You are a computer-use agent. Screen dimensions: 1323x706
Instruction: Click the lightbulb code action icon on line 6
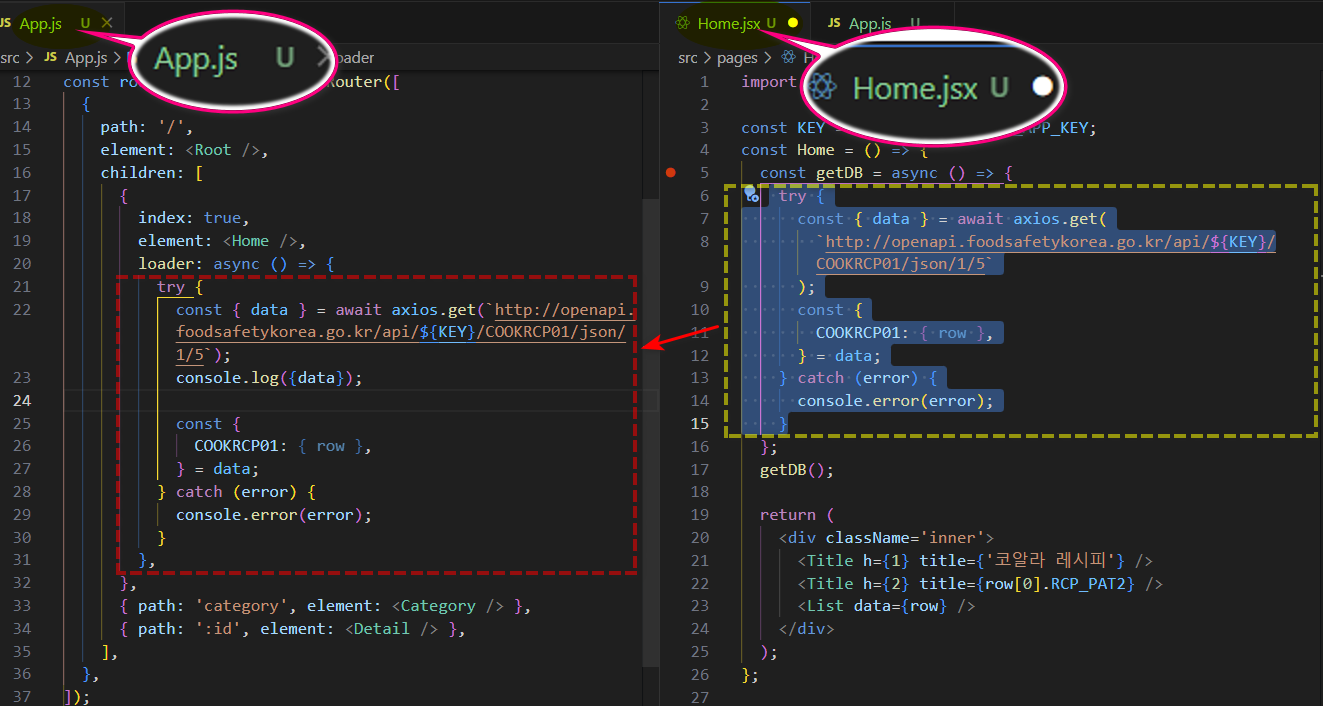750,196
